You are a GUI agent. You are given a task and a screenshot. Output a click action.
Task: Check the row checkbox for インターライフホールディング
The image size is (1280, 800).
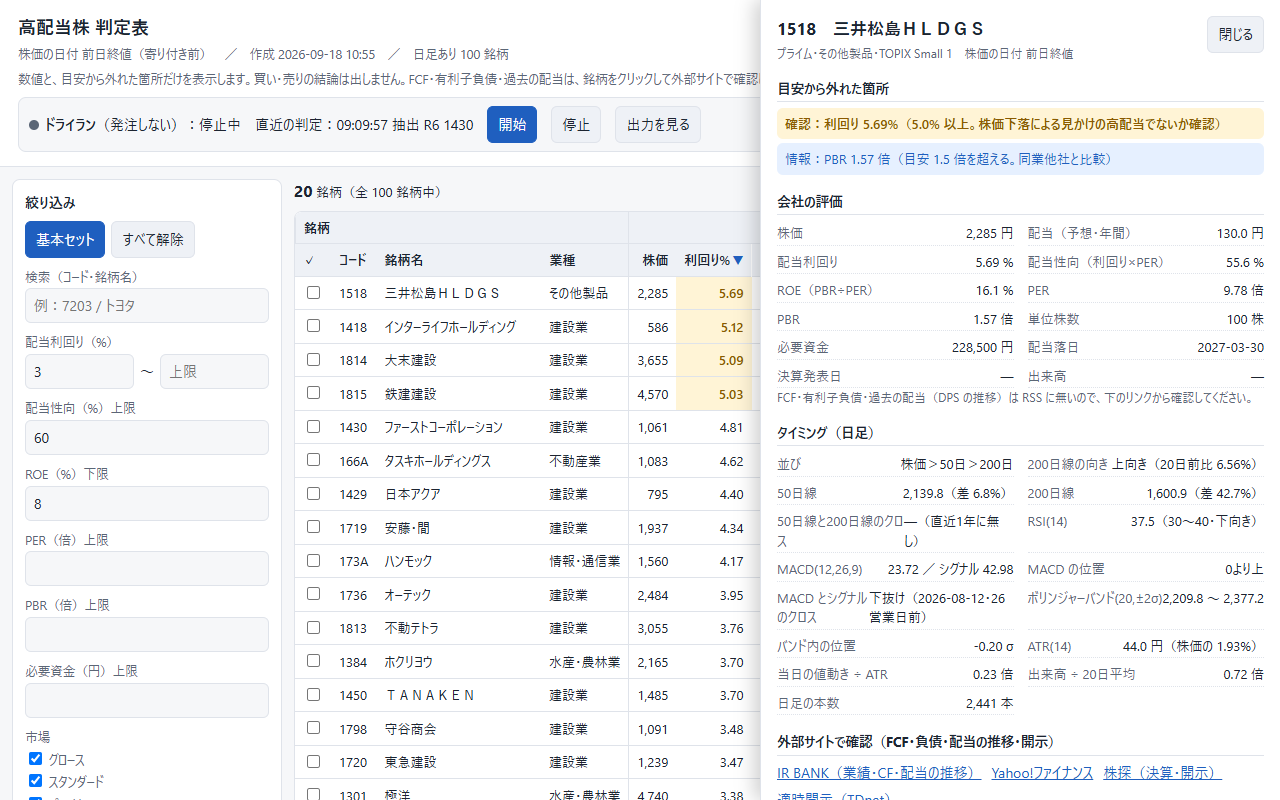tap(313, 326)
